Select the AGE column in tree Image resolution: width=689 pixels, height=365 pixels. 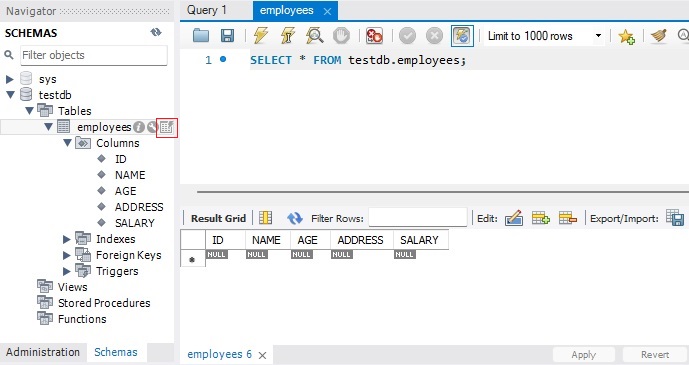pos(126,191)
